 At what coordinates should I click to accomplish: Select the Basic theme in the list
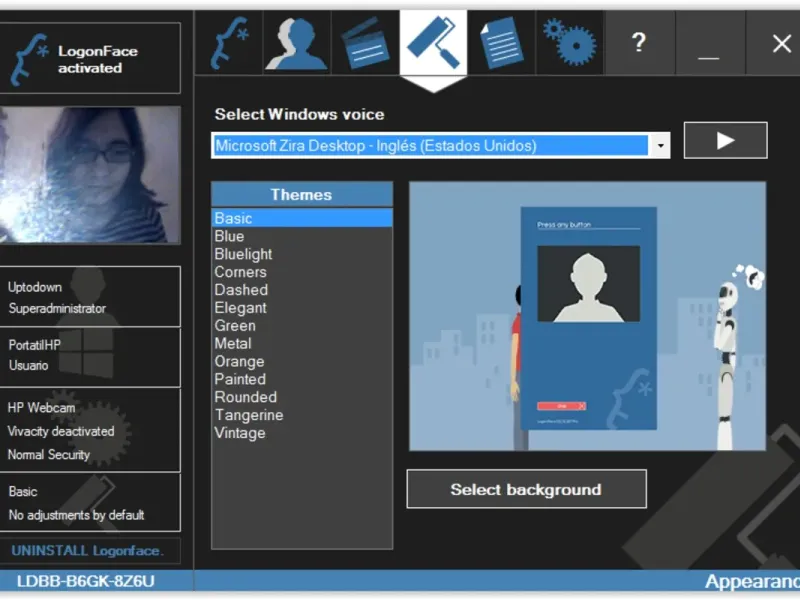(x=302, y=218)
